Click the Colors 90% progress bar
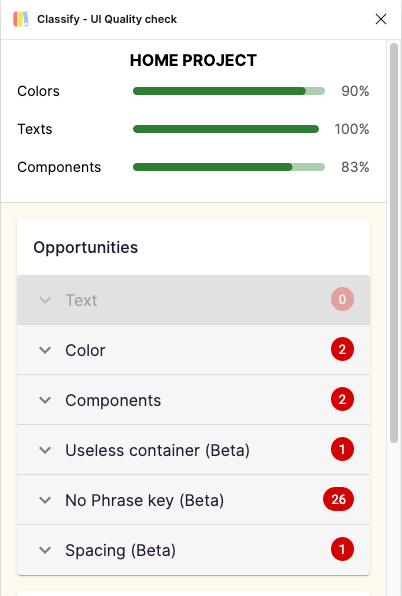This screenshot has width=402, height=596. coord(229,91)
